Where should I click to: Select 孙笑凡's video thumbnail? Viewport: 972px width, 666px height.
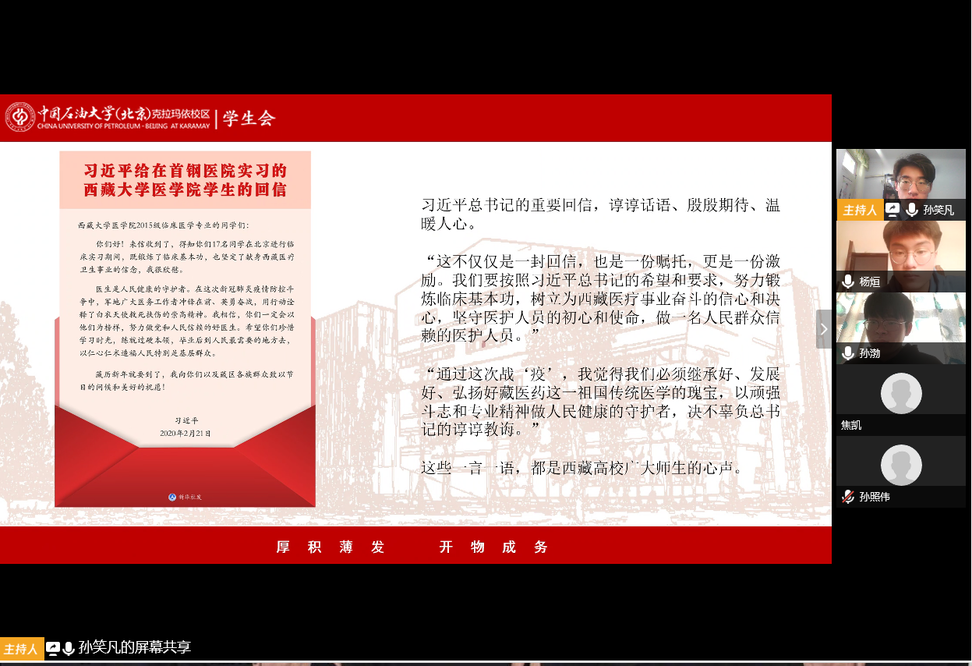point(900,175)
